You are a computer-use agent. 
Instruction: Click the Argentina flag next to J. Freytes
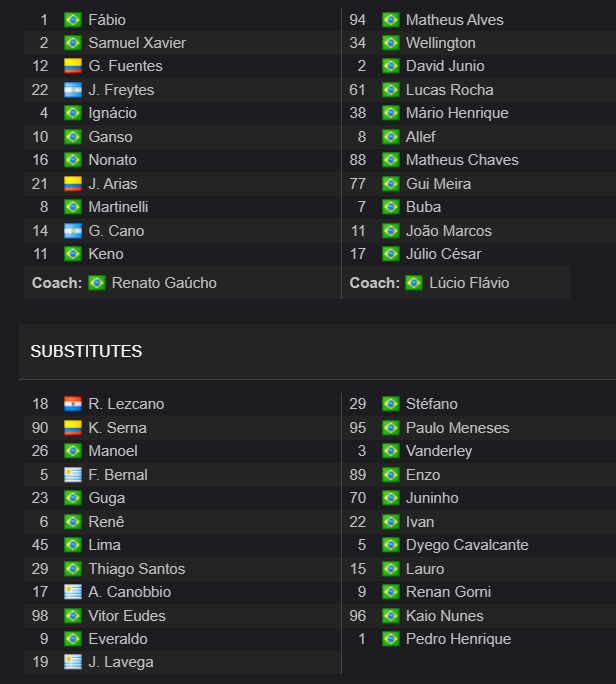click(73, 90)
